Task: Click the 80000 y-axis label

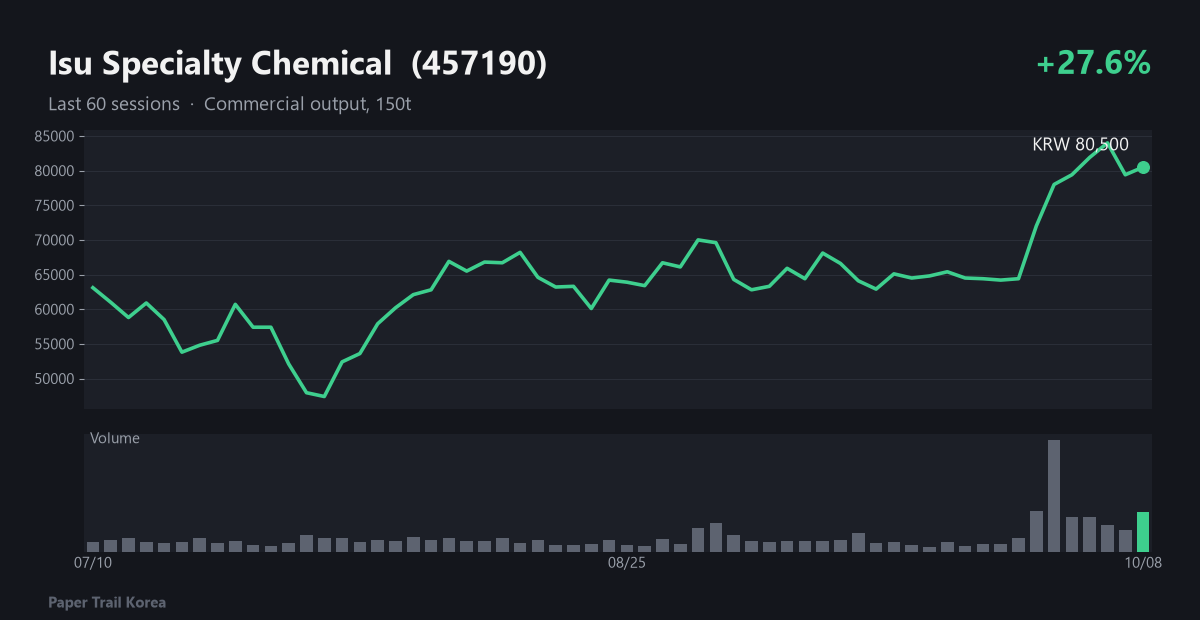Action: [55, 171]
